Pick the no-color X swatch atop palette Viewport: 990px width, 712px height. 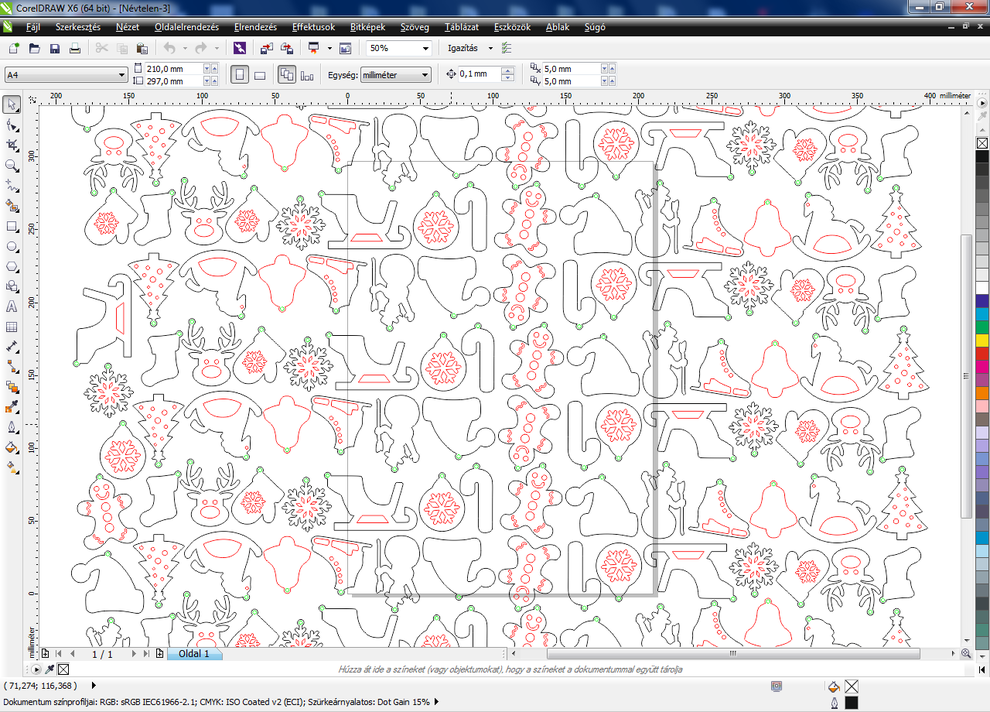point(982,143)
